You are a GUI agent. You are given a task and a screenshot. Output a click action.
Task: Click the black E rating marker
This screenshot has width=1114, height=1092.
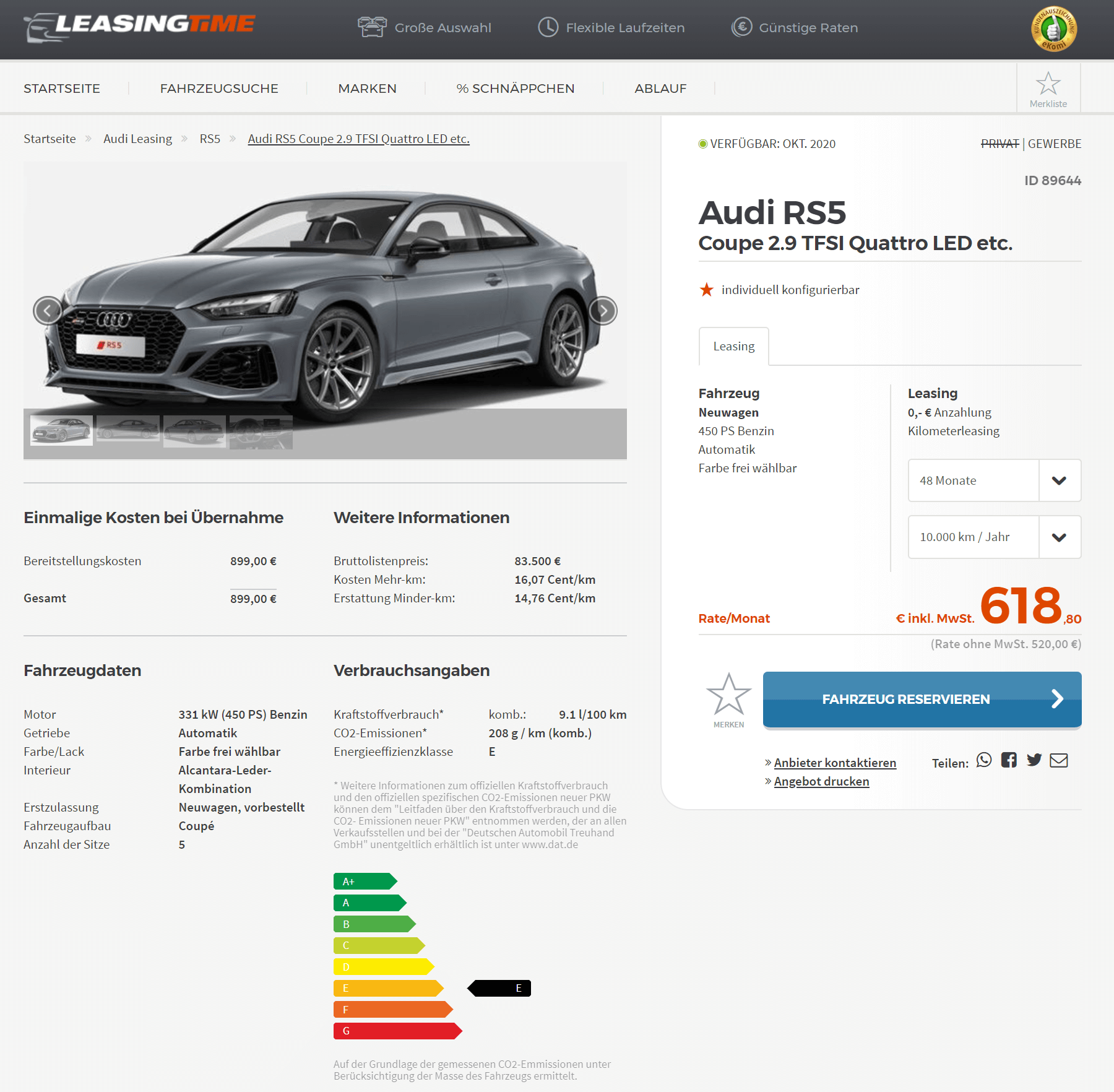point(499,988)
